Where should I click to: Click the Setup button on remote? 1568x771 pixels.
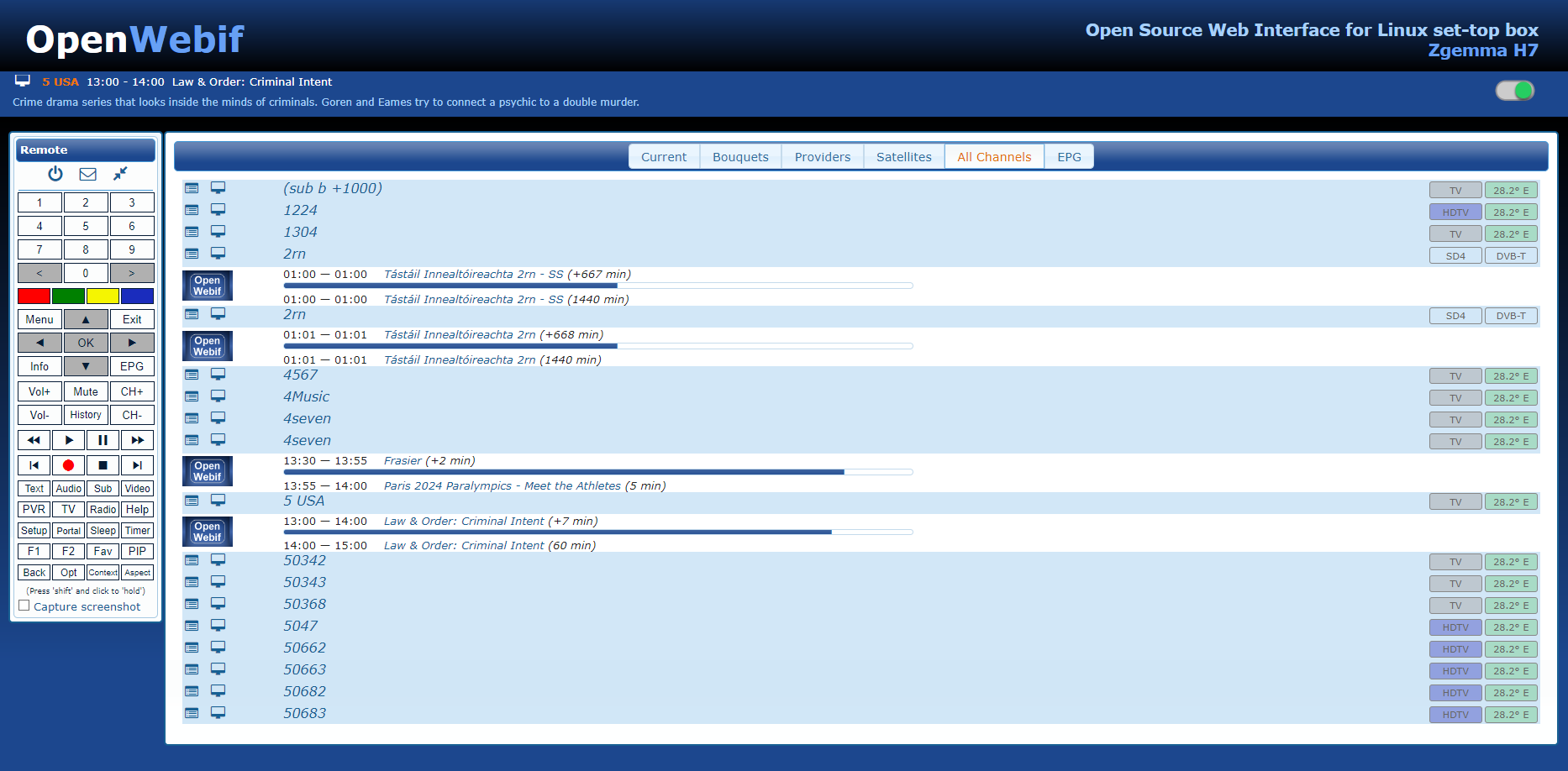34,530
